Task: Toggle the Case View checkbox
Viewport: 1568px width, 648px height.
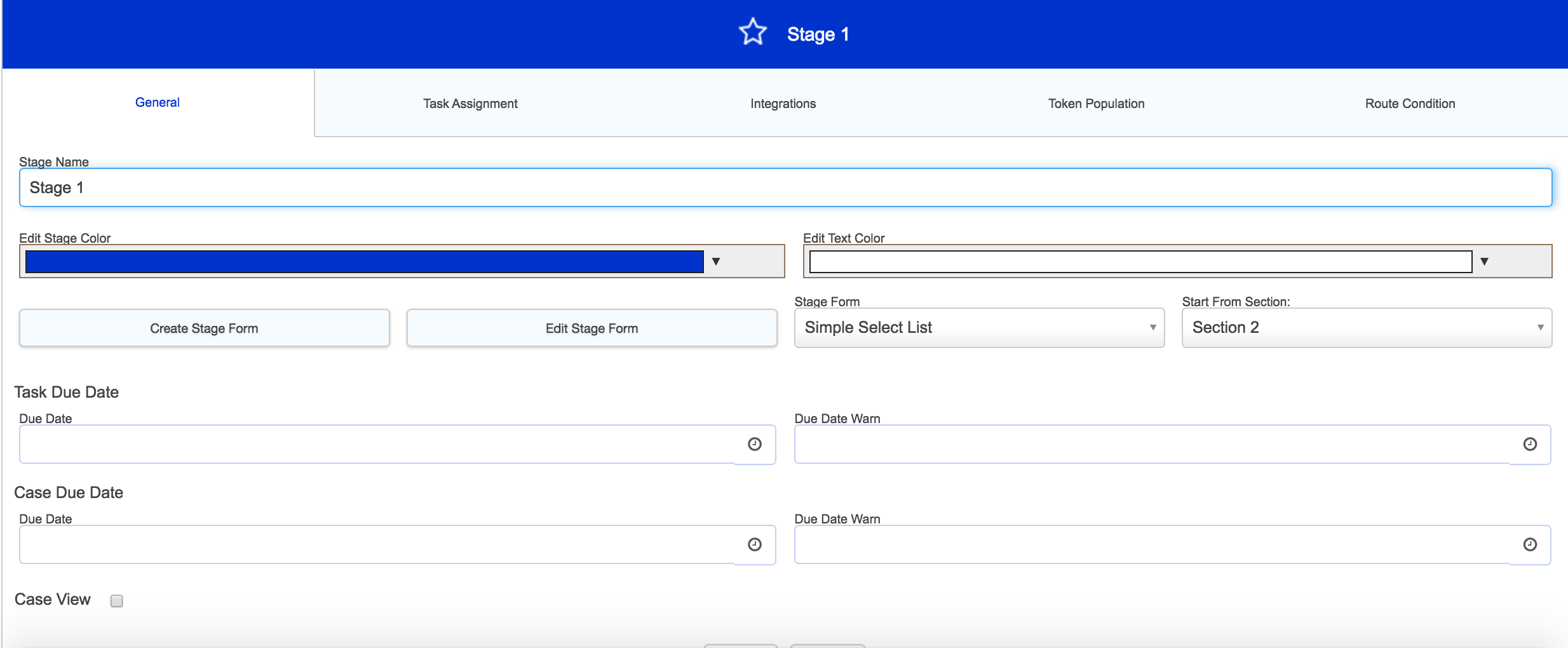Action: tap(117, 601)
